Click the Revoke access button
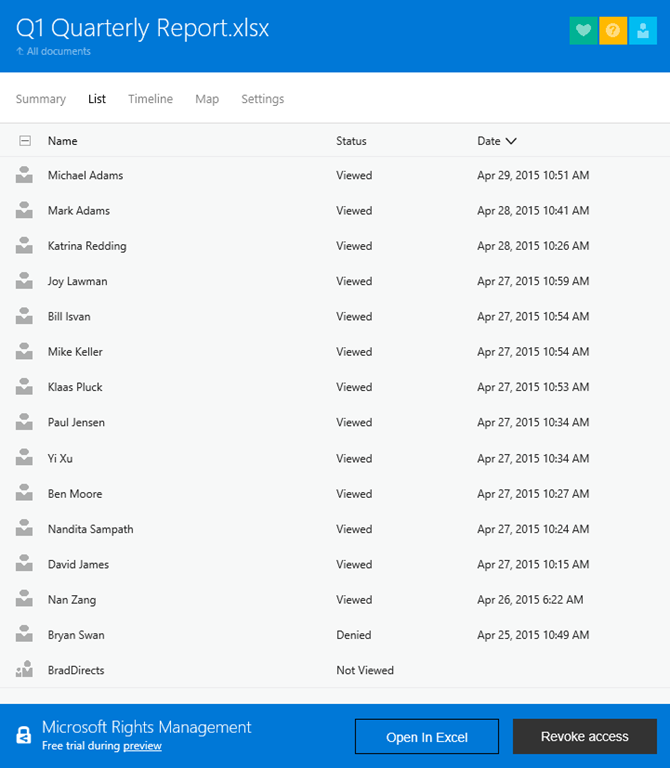This screenshot has width=670, height=768. pos(584,737)
